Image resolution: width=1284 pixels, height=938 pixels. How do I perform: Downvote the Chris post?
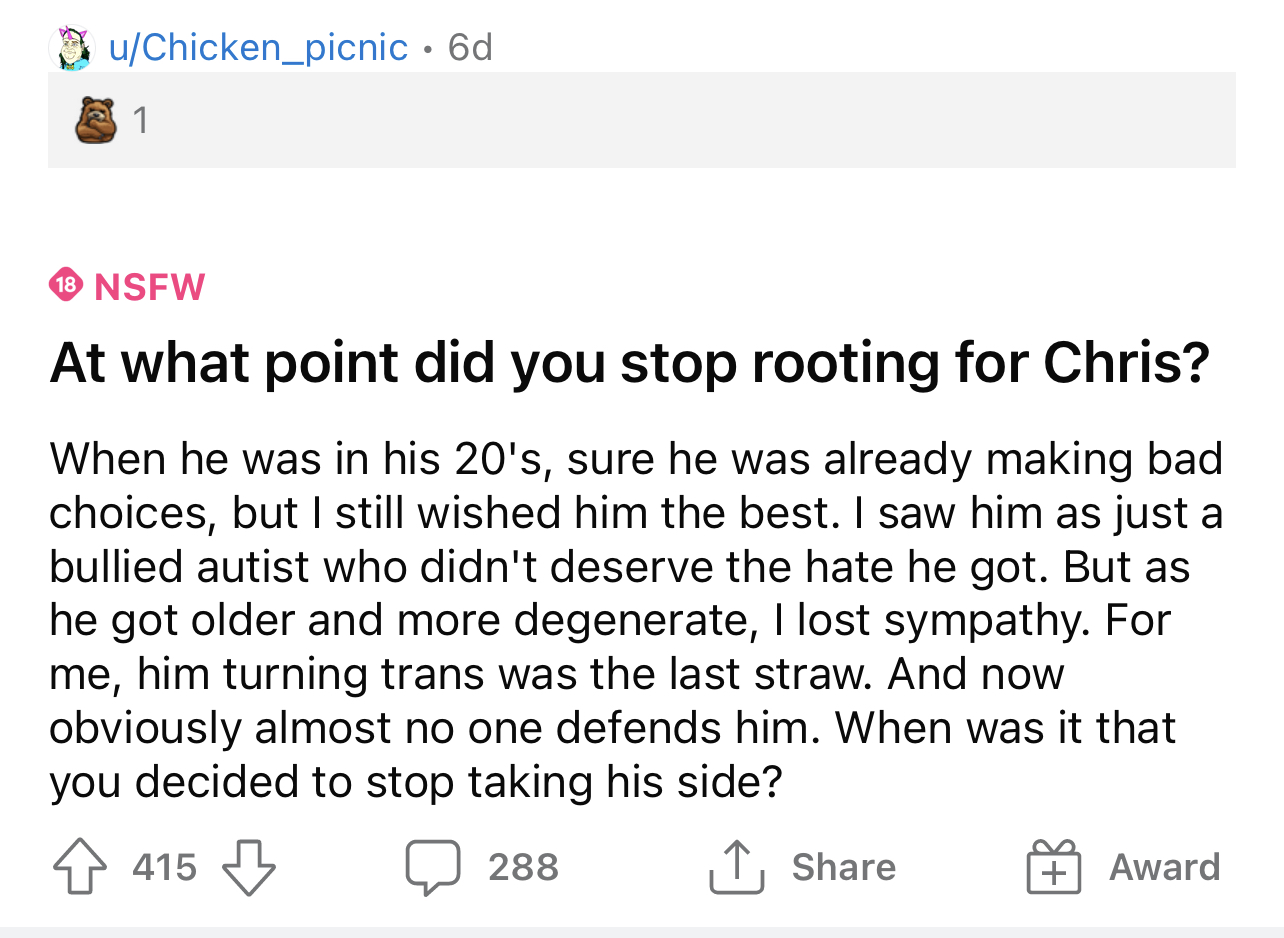247,866
